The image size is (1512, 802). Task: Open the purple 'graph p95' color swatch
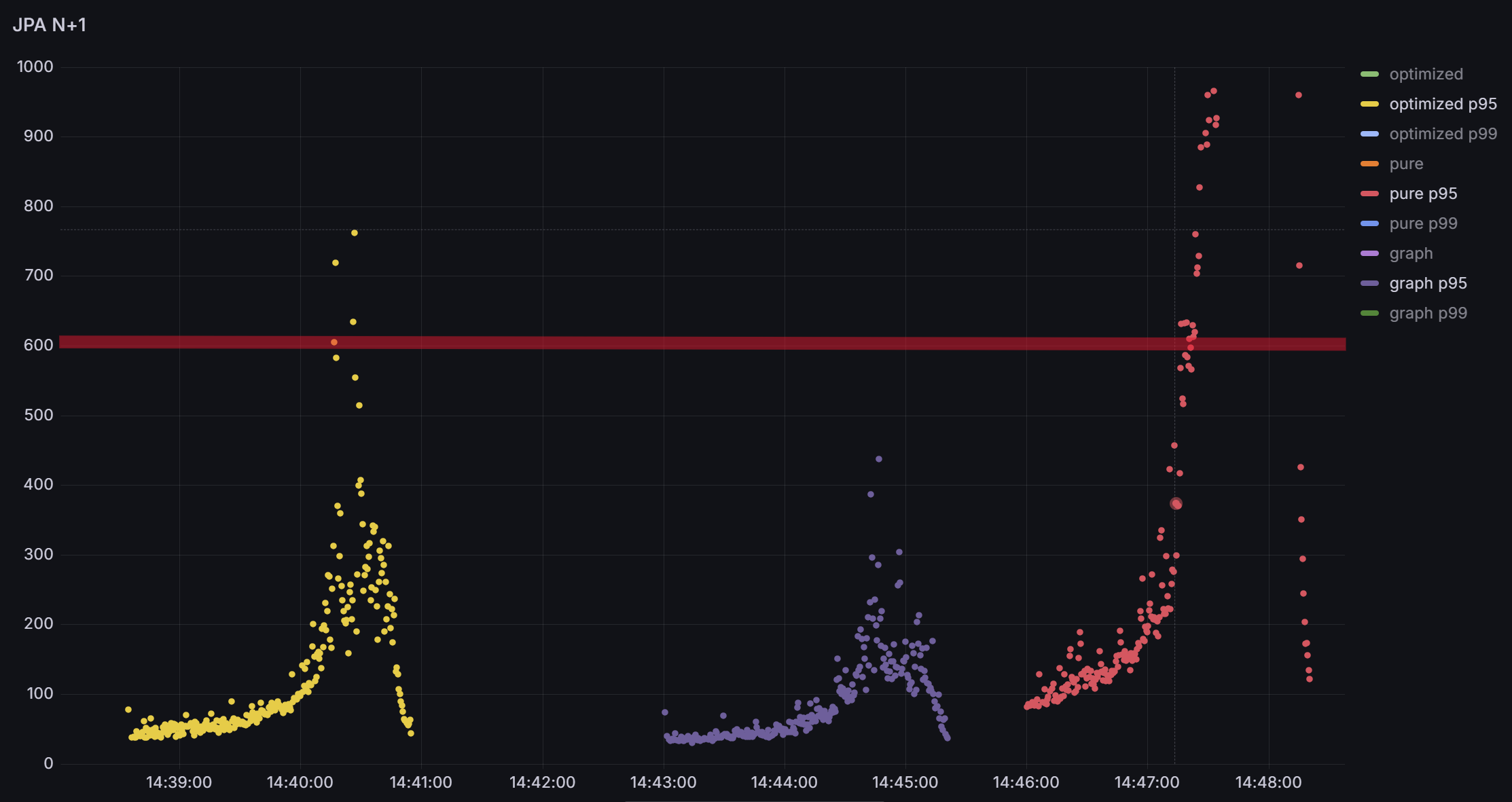pos(1369,283)
